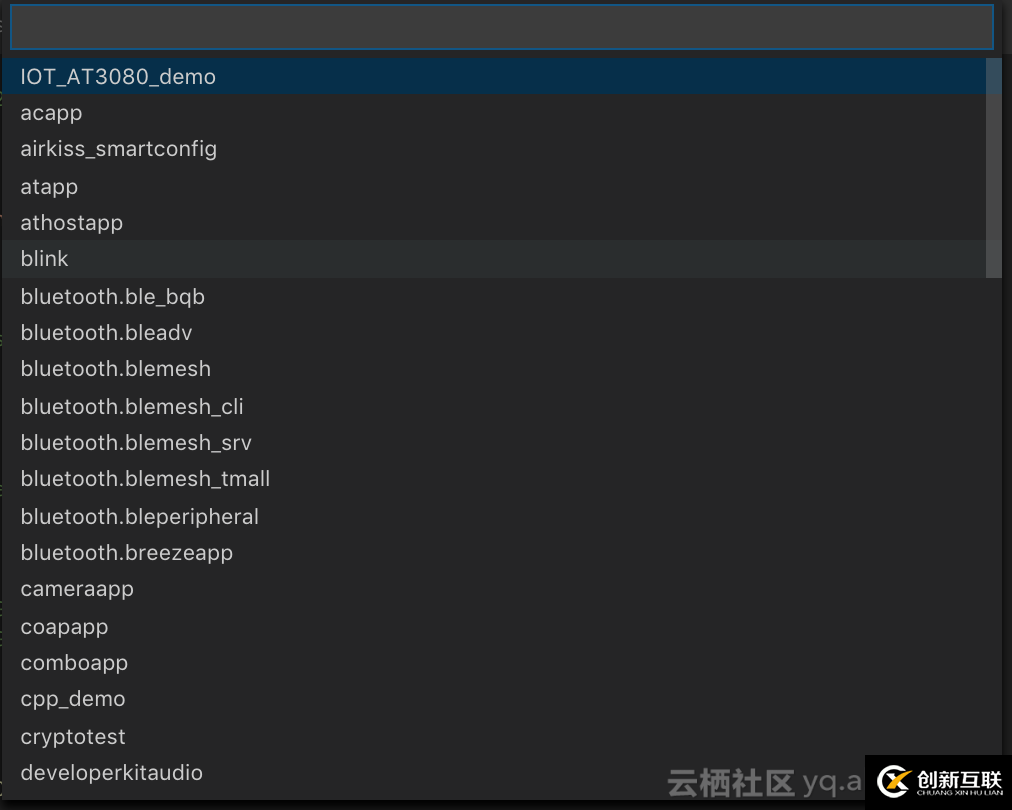Select the bluetooth.breezeapp entry

pos(126,552)
